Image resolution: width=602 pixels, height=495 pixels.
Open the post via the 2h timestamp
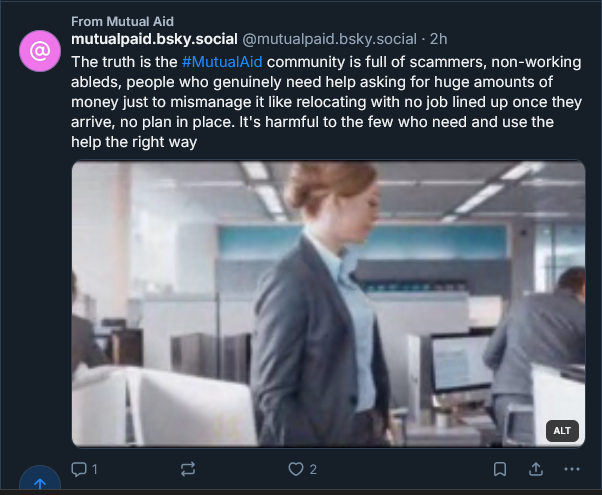click(439, 39)
